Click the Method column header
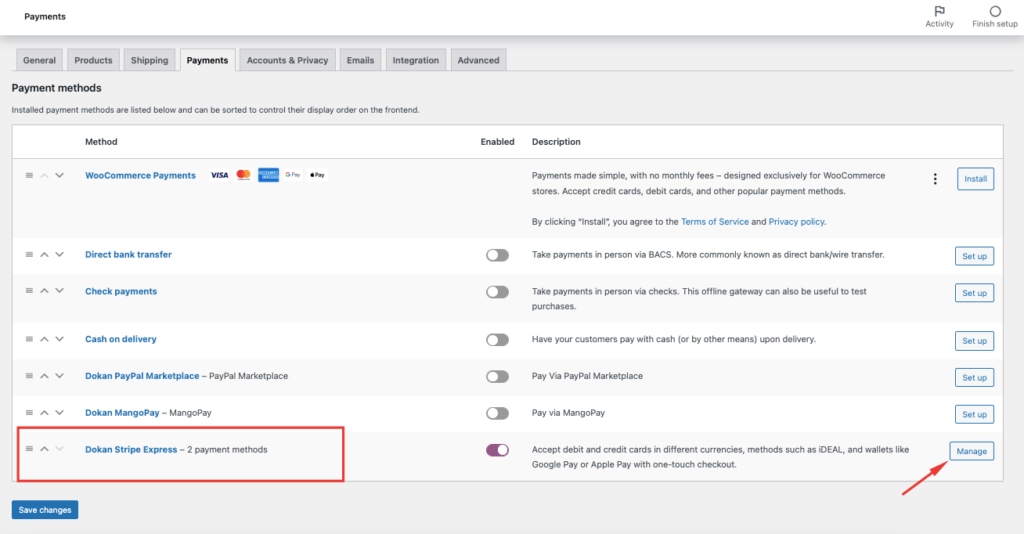Image resolution: width=1024 pixels, height=534 pixels. click(101, 142)
